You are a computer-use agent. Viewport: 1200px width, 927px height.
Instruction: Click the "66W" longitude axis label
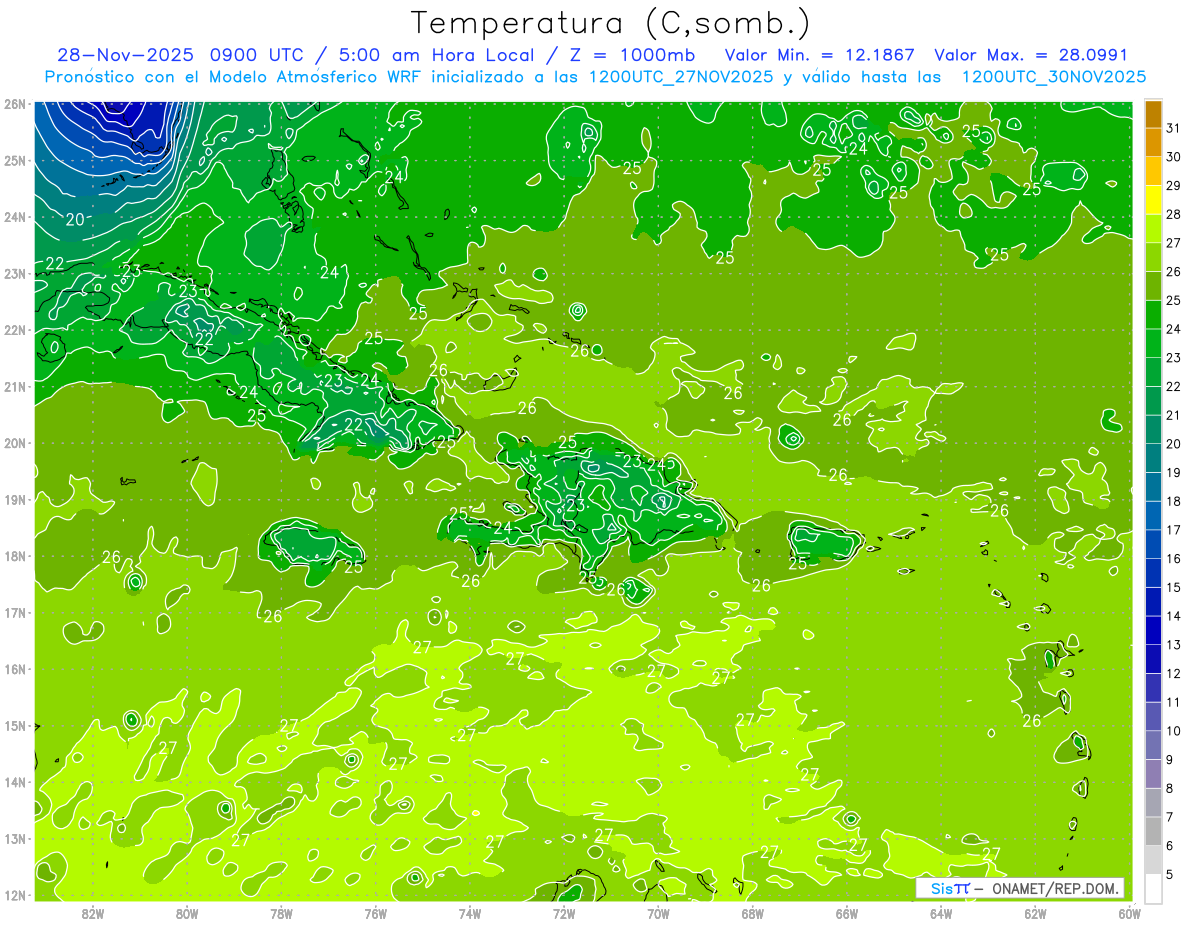point(847,913)
